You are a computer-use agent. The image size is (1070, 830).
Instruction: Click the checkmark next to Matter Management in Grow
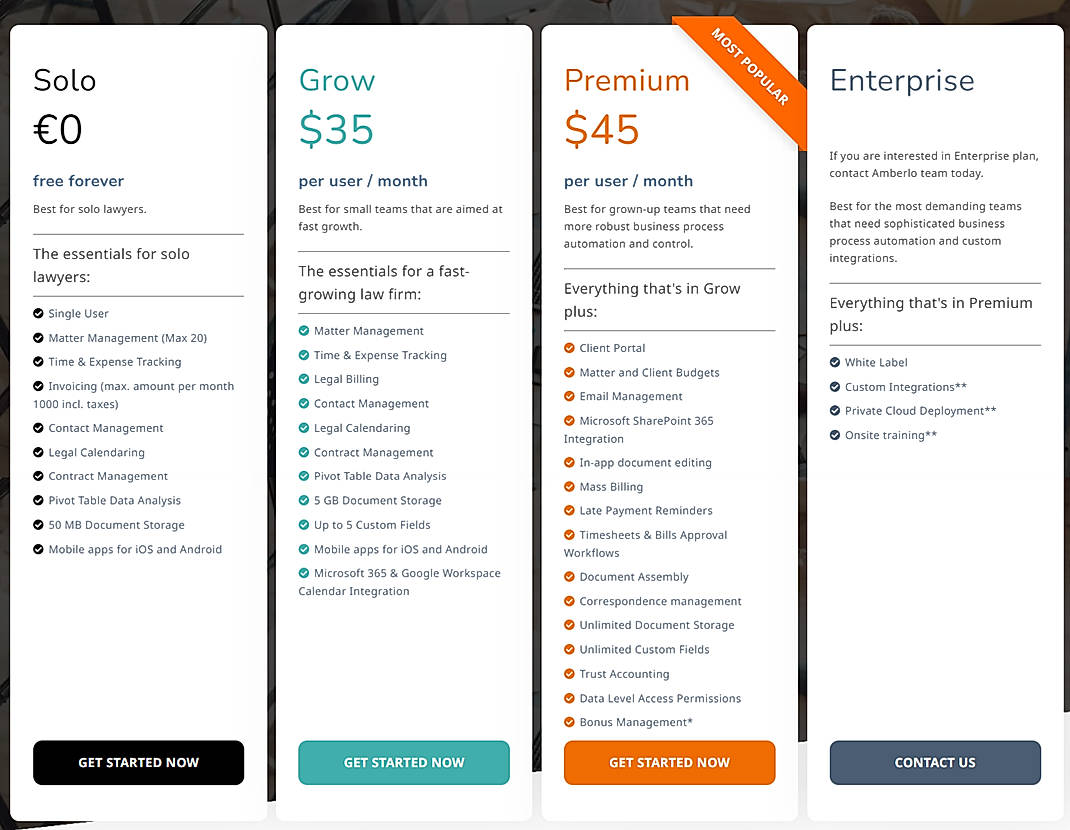[305, 330]
